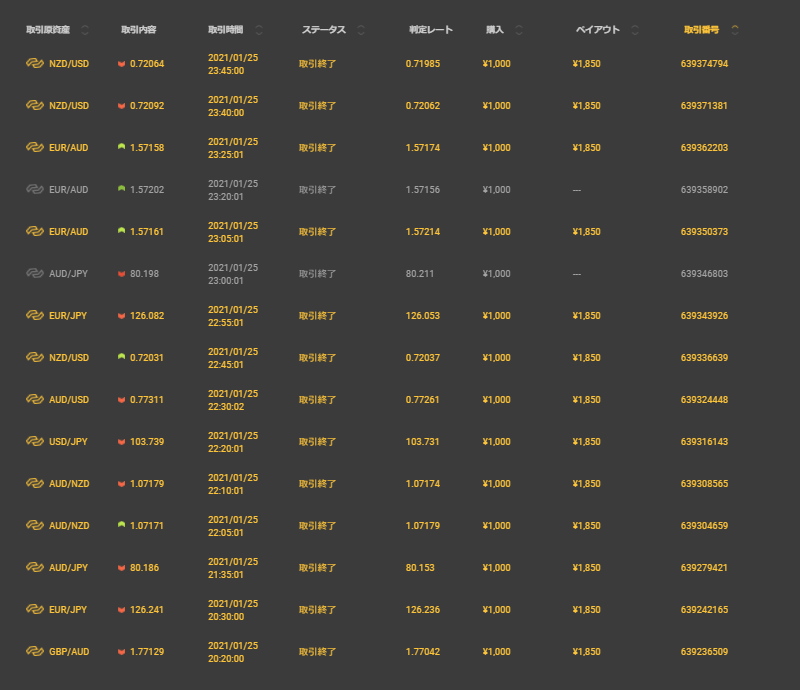Click the red down arrow beside 1.77129
The height and width of the screenshot is (690, 800).
(121, 651)
